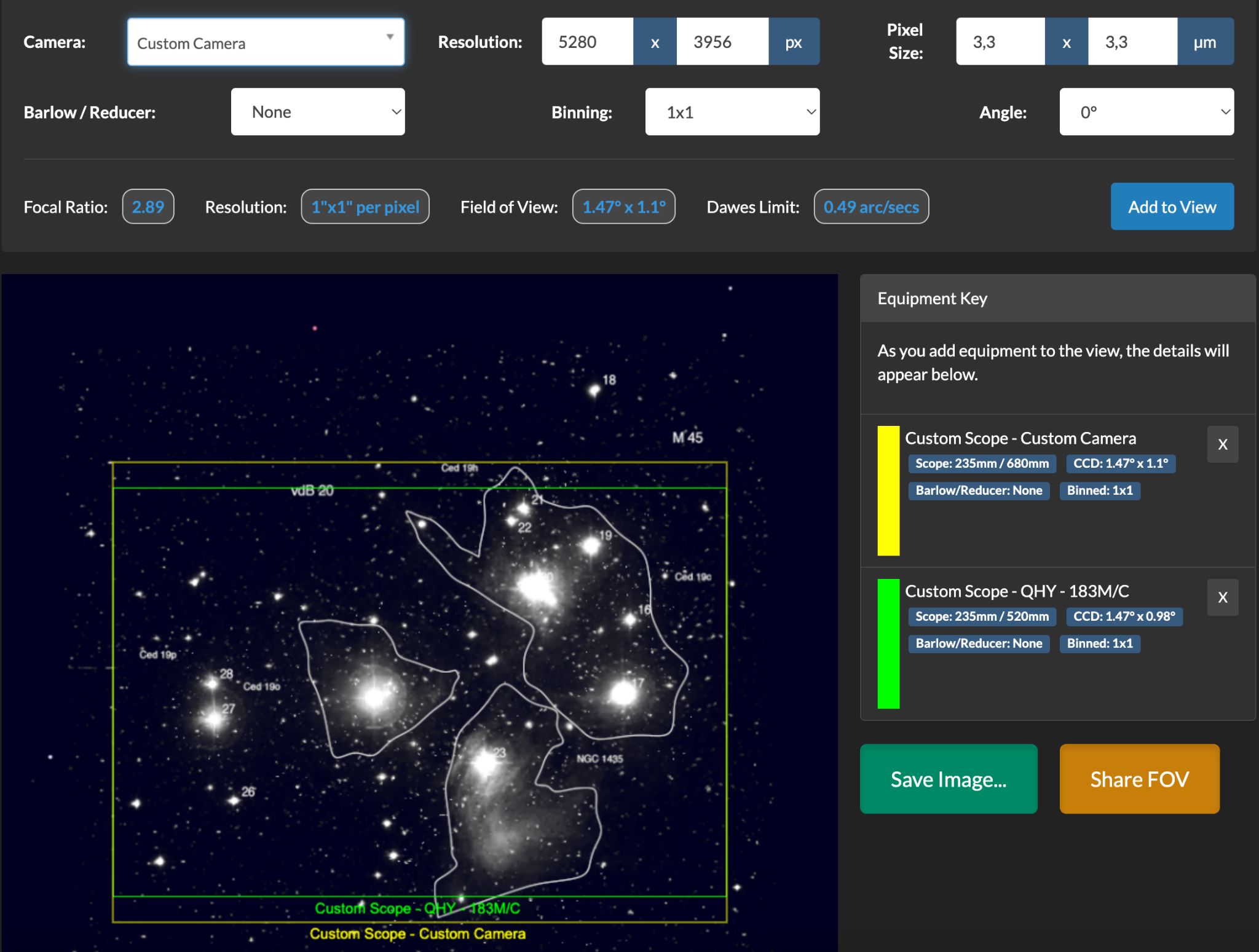Remove Custom Scope - QHY - 183M/C with X
Screen dimensions: 1259x952
pyautogui.click(x=1223, y=597)
